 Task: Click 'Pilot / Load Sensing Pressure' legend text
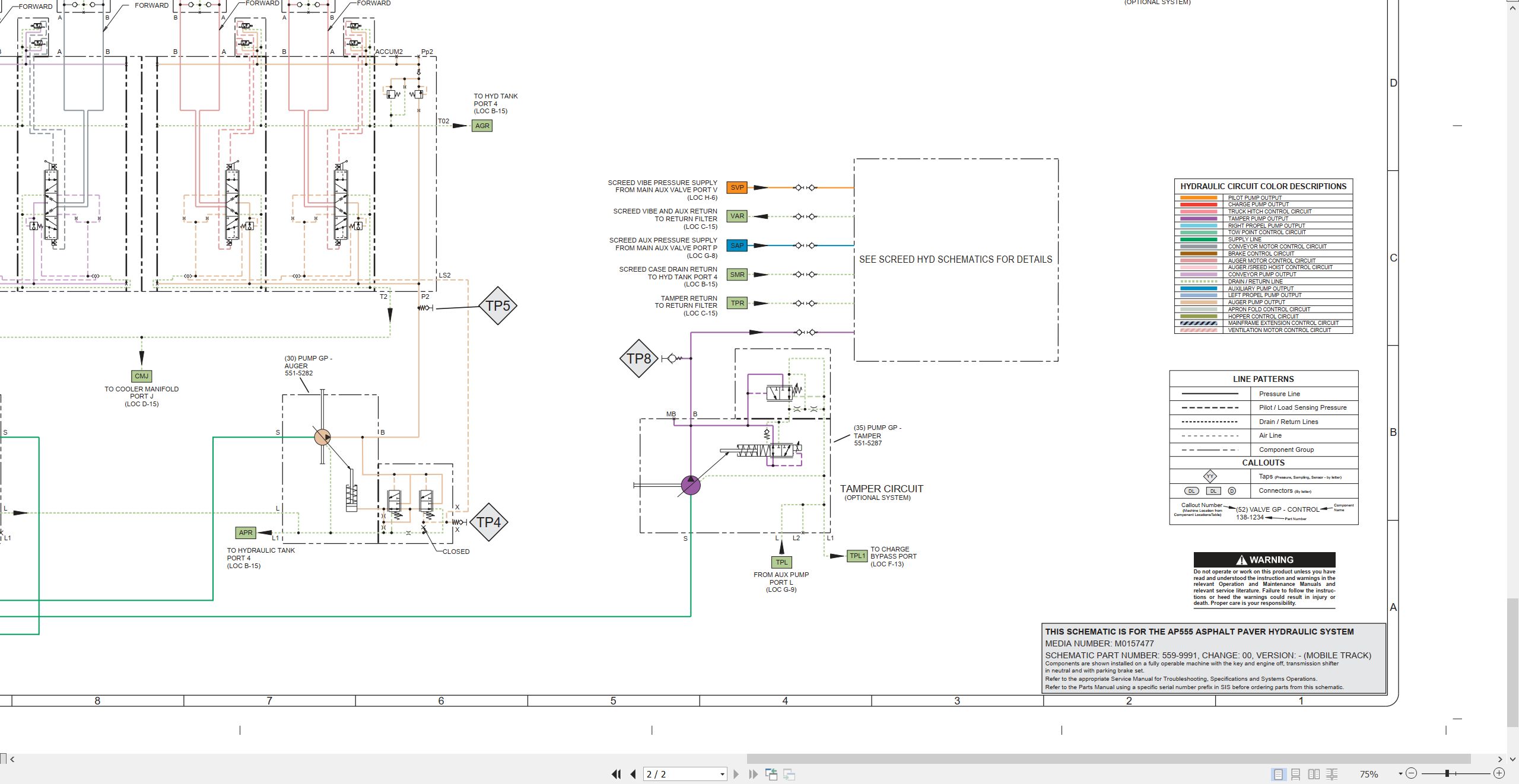[1302, 407]
